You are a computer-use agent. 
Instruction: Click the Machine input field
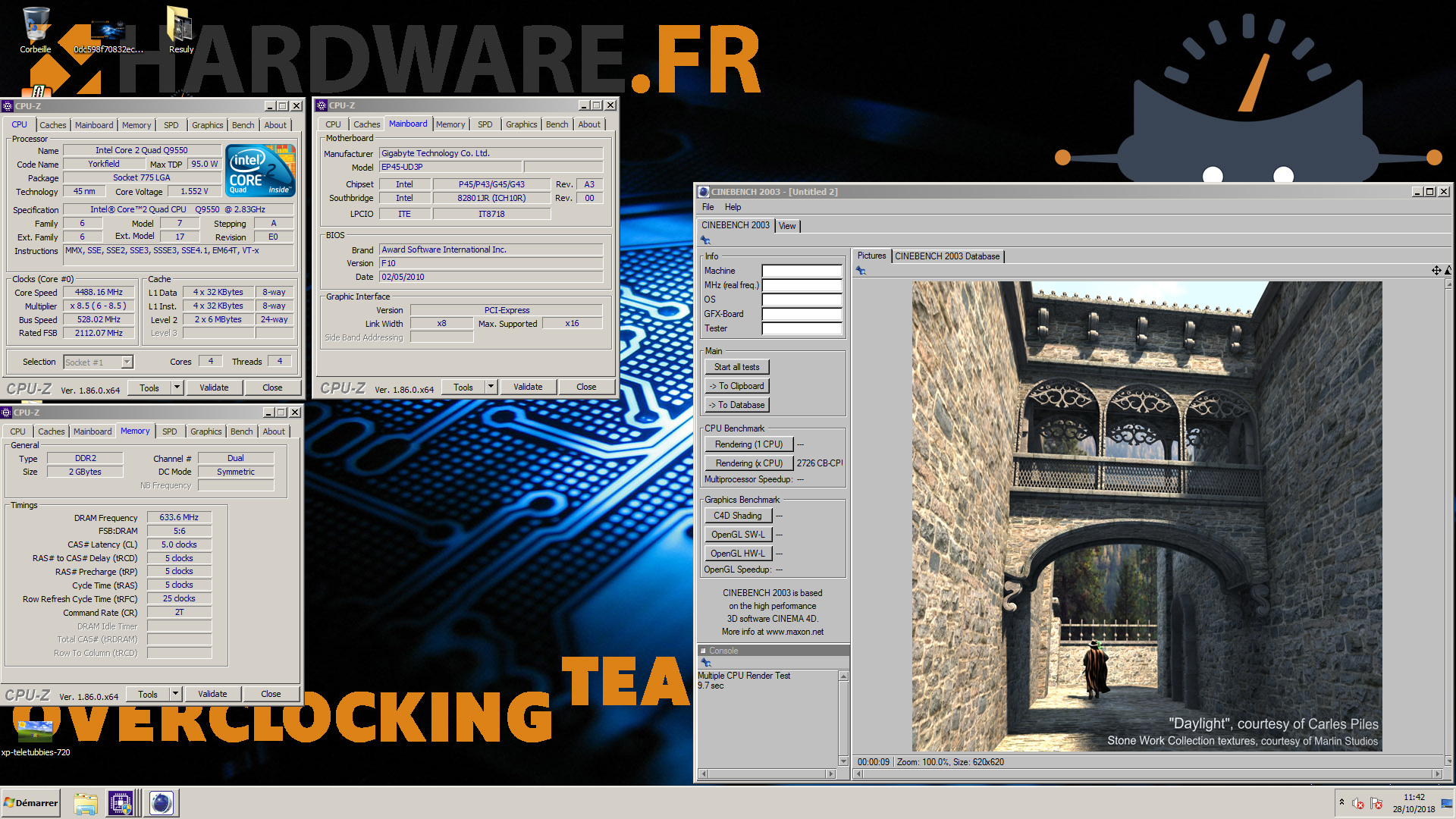click(x=802, y=271)
